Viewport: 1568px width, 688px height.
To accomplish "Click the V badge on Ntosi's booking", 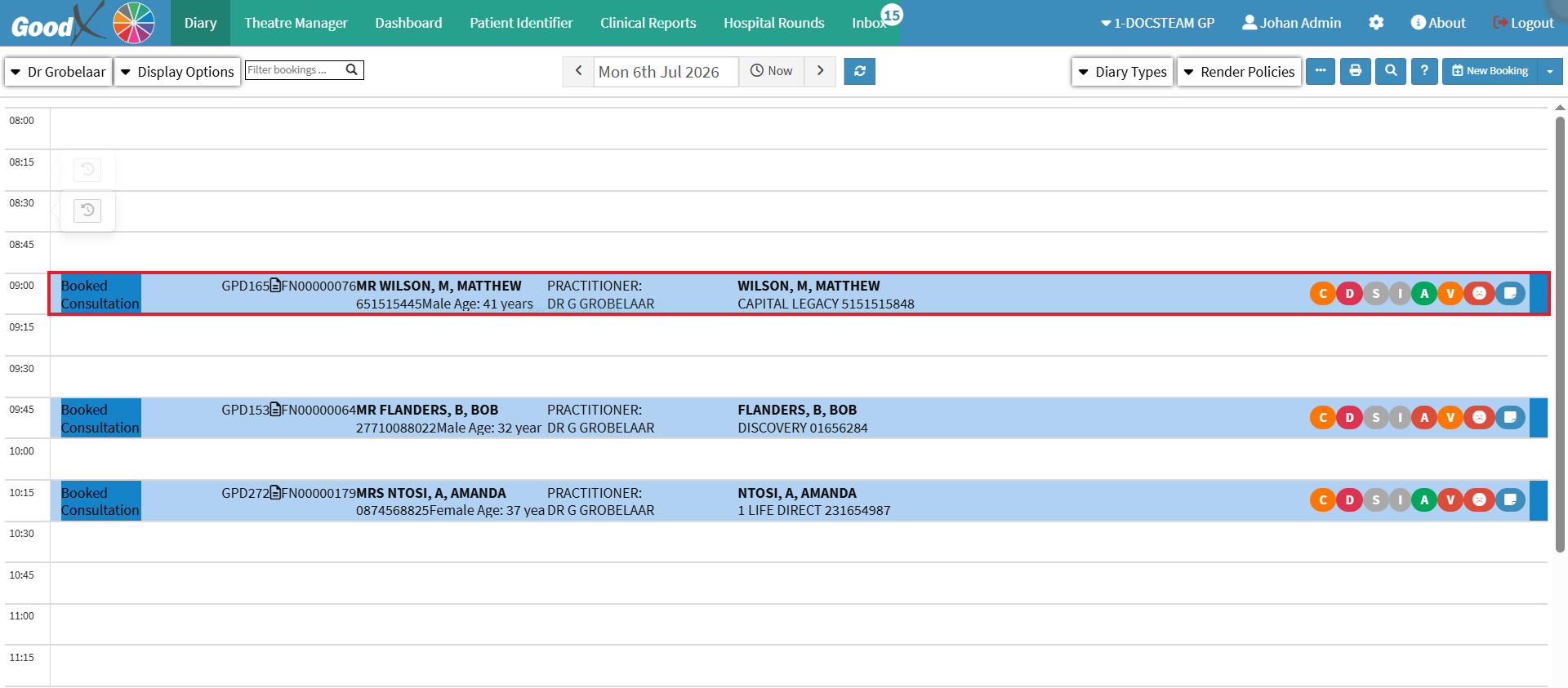I will pos(1450,500).
